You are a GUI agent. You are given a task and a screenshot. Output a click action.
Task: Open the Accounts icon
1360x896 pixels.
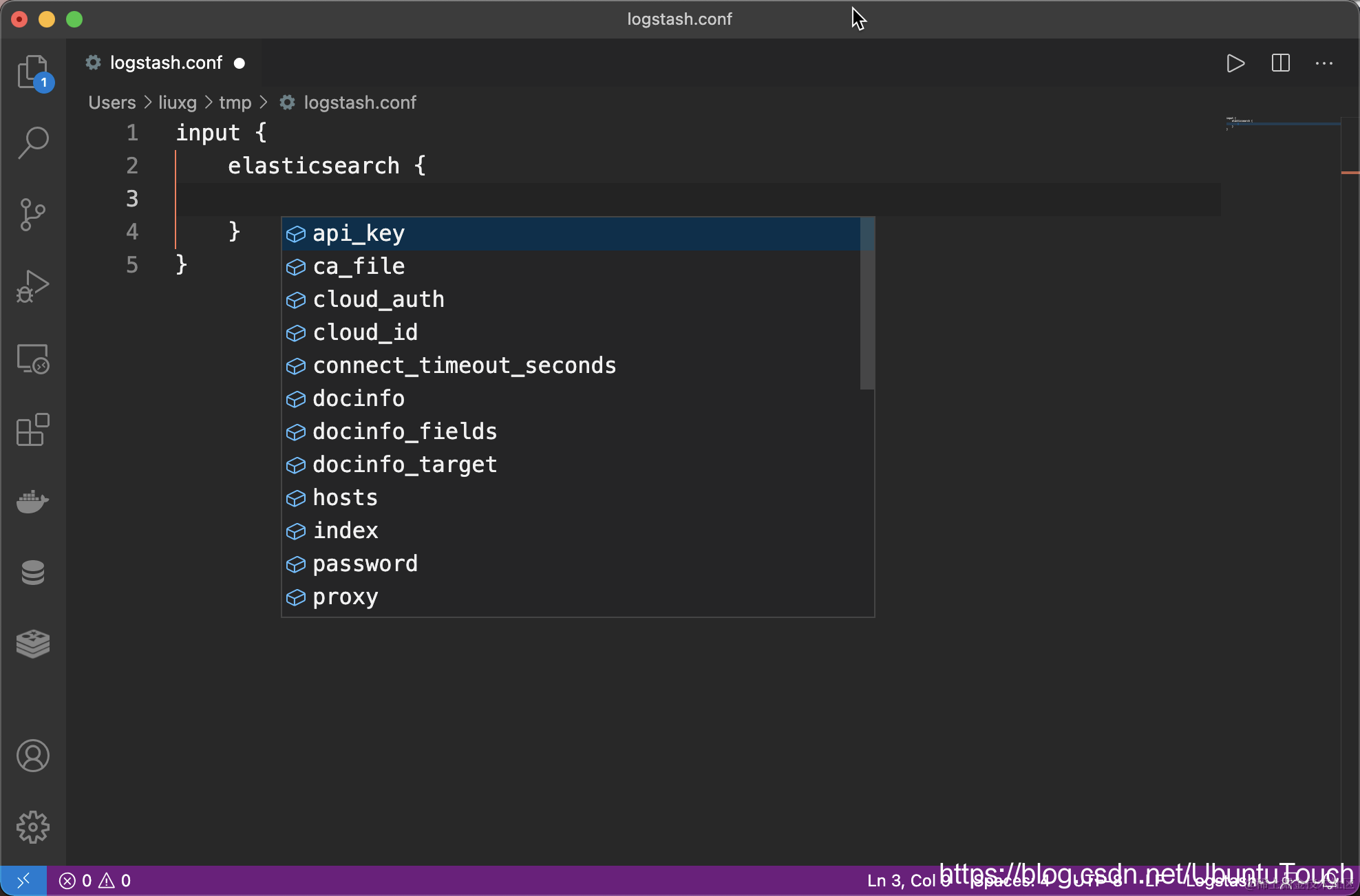(x=33, y=756)
